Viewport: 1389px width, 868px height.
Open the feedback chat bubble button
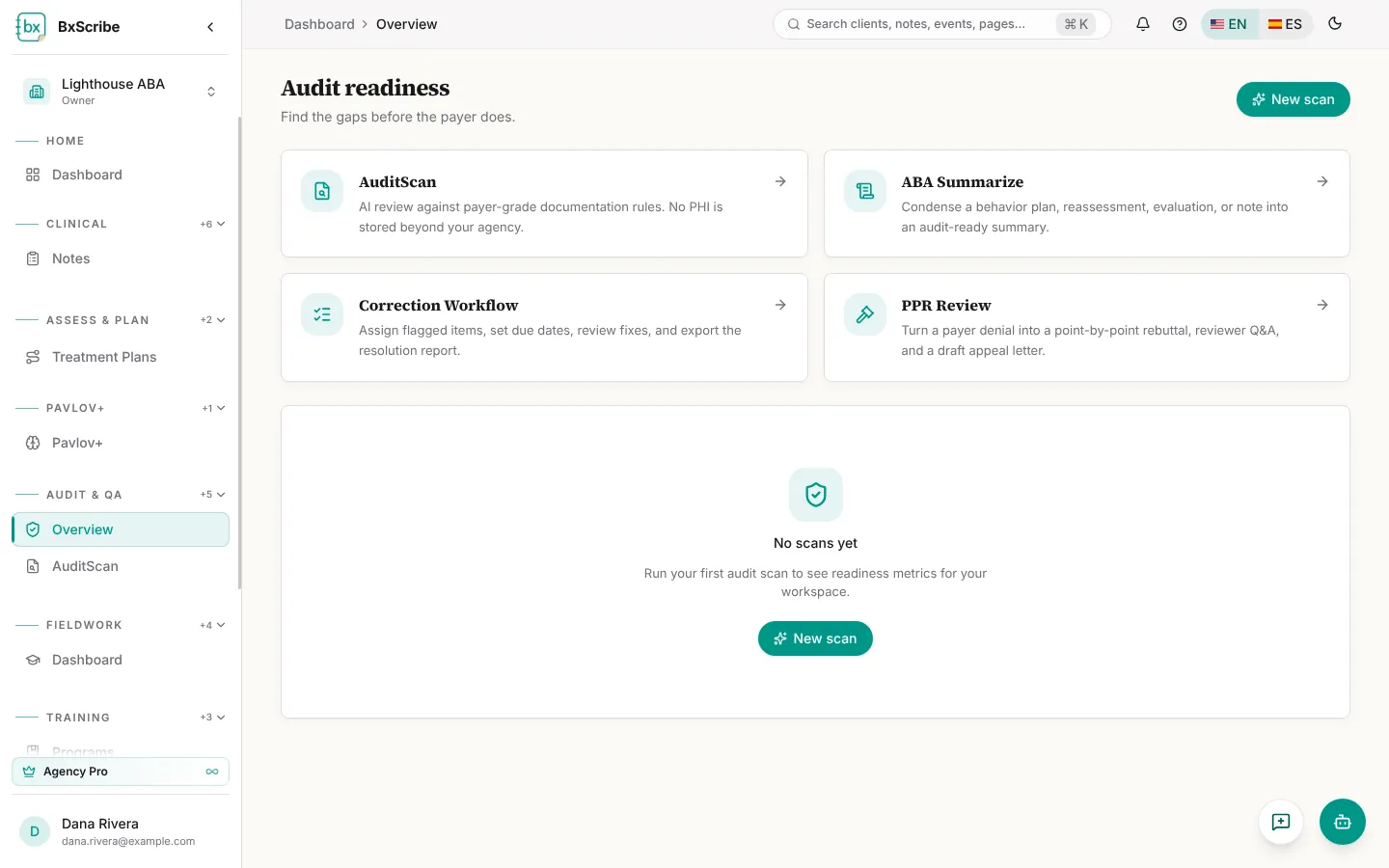click(1281, 822)
